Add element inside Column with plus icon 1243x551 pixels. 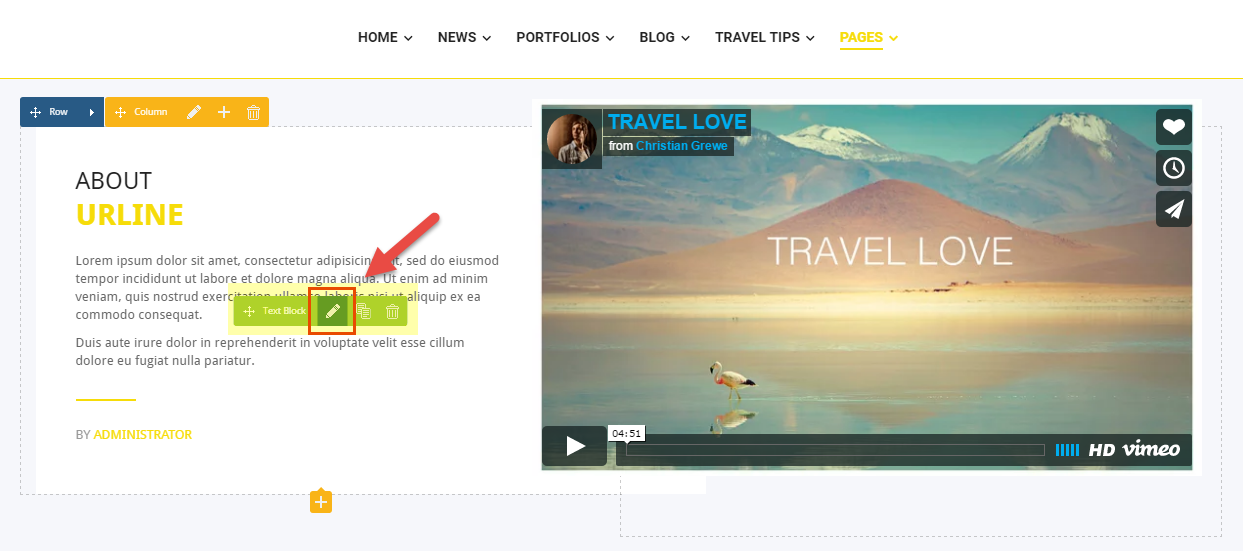click(224, 112)
